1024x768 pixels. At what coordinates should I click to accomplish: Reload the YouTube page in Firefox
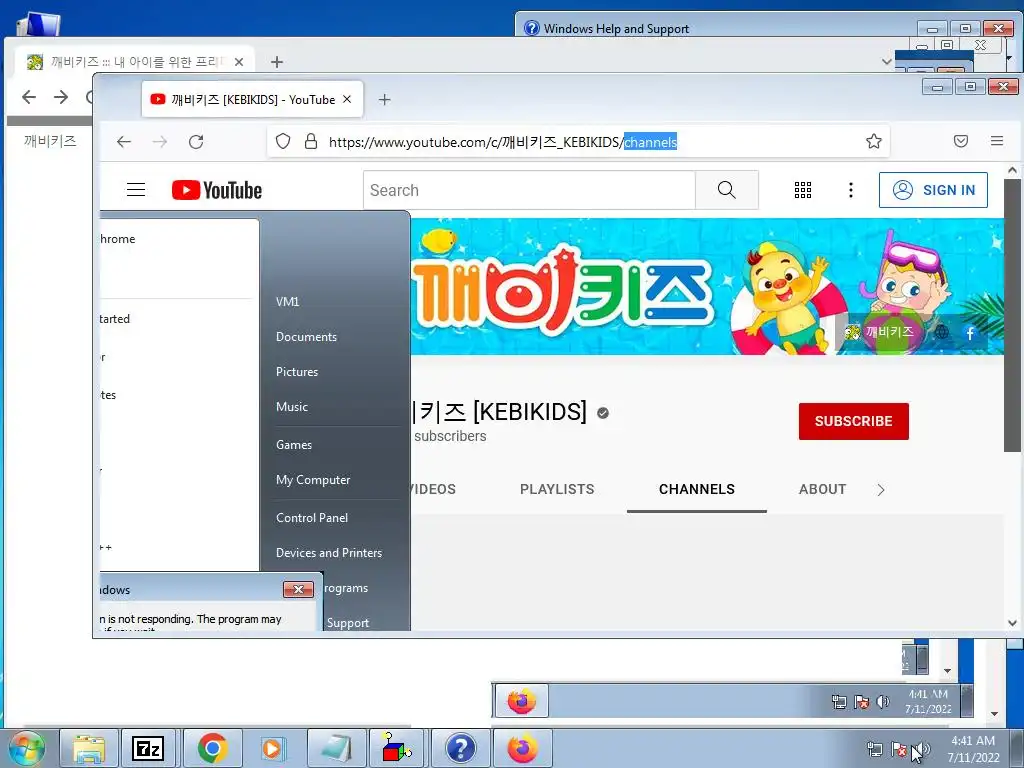[196, 142]
